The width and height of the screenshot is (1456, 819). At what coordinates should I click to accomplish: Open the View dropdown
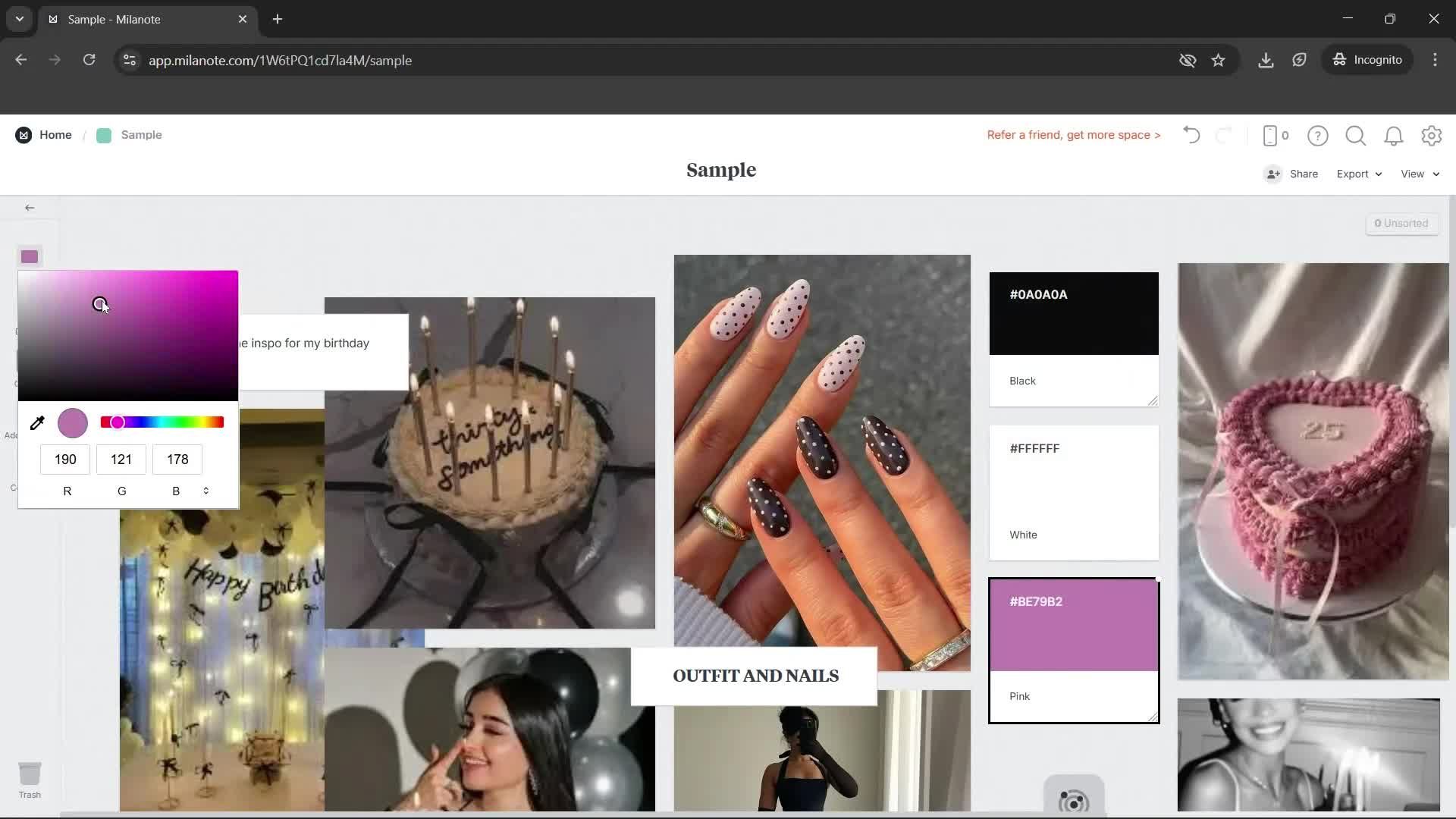[x=1417, y=174]
